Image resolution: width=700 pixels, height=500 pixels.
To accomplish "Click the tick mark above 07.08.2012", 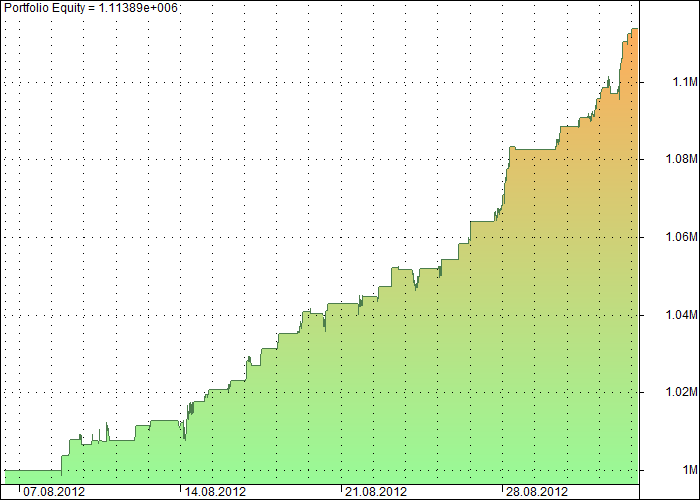I will coord(20,488).
